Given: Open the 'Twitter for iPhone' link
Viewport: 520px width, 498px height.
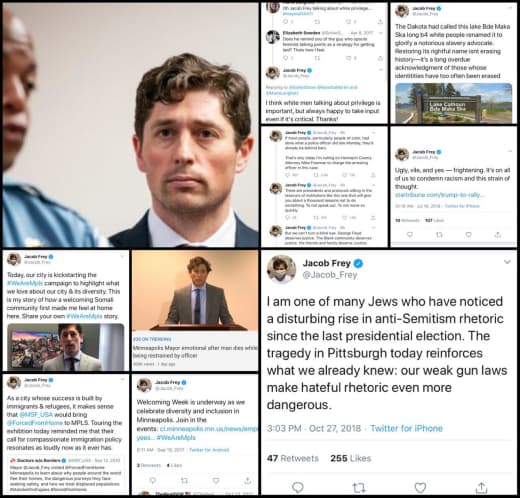Looking at the screenshot, I should [406, 428].
